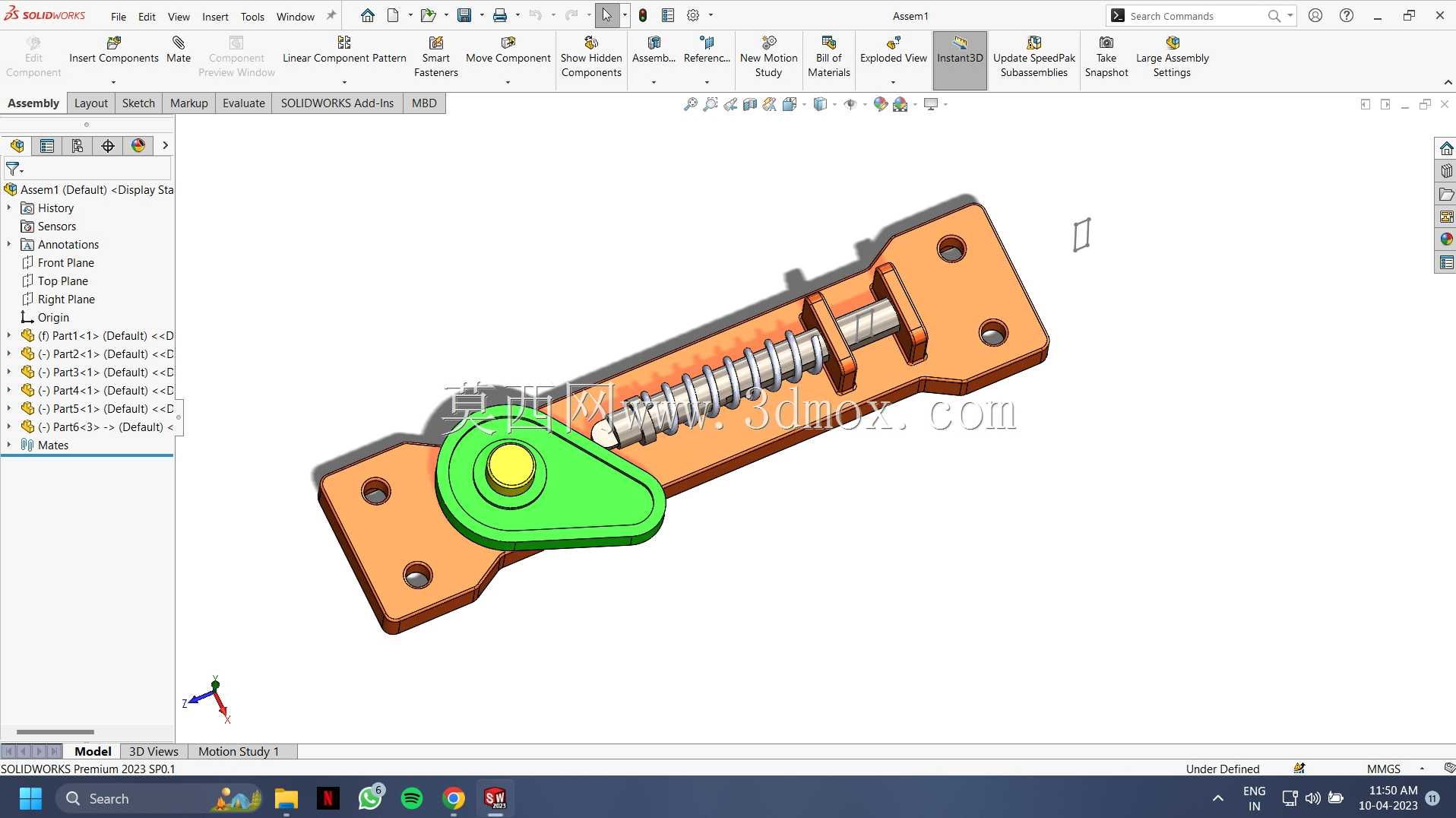Open the Tools menu
Viewport: 1456px width, 818px height.
pyautogui.click(x=252, y=16)
